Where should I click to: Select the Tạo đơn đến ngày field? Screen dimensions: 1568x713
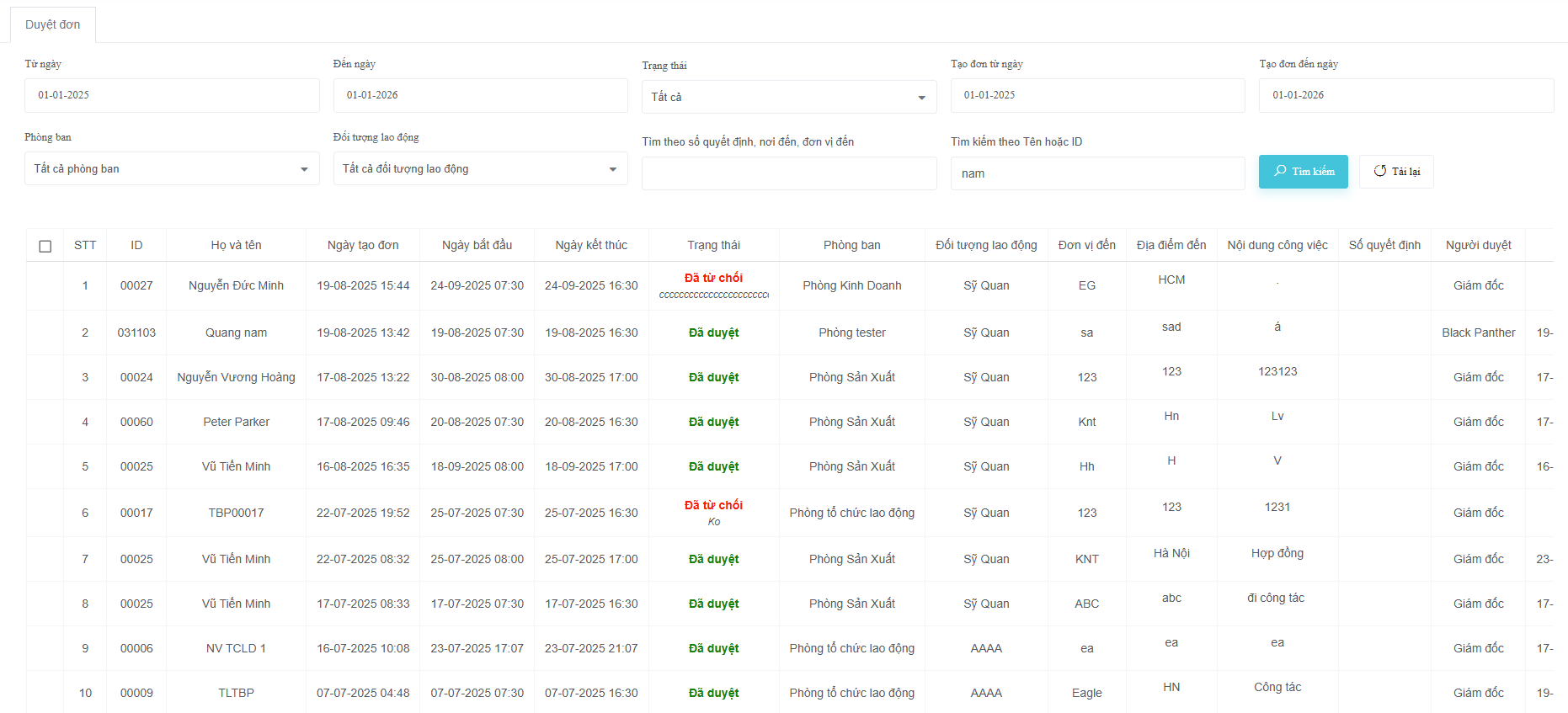tap(1405, 95)
